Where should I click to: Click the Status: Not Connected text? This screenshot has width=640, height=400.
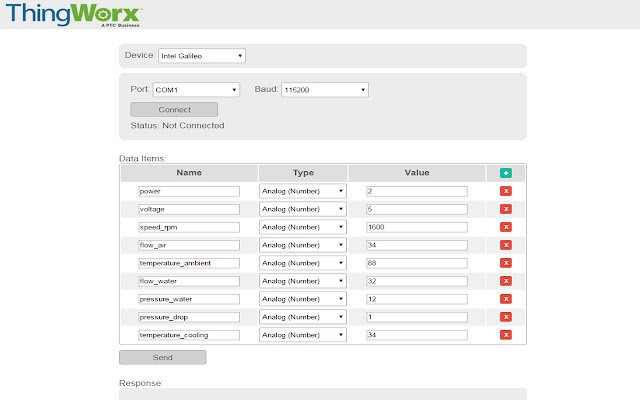(177, 125)
